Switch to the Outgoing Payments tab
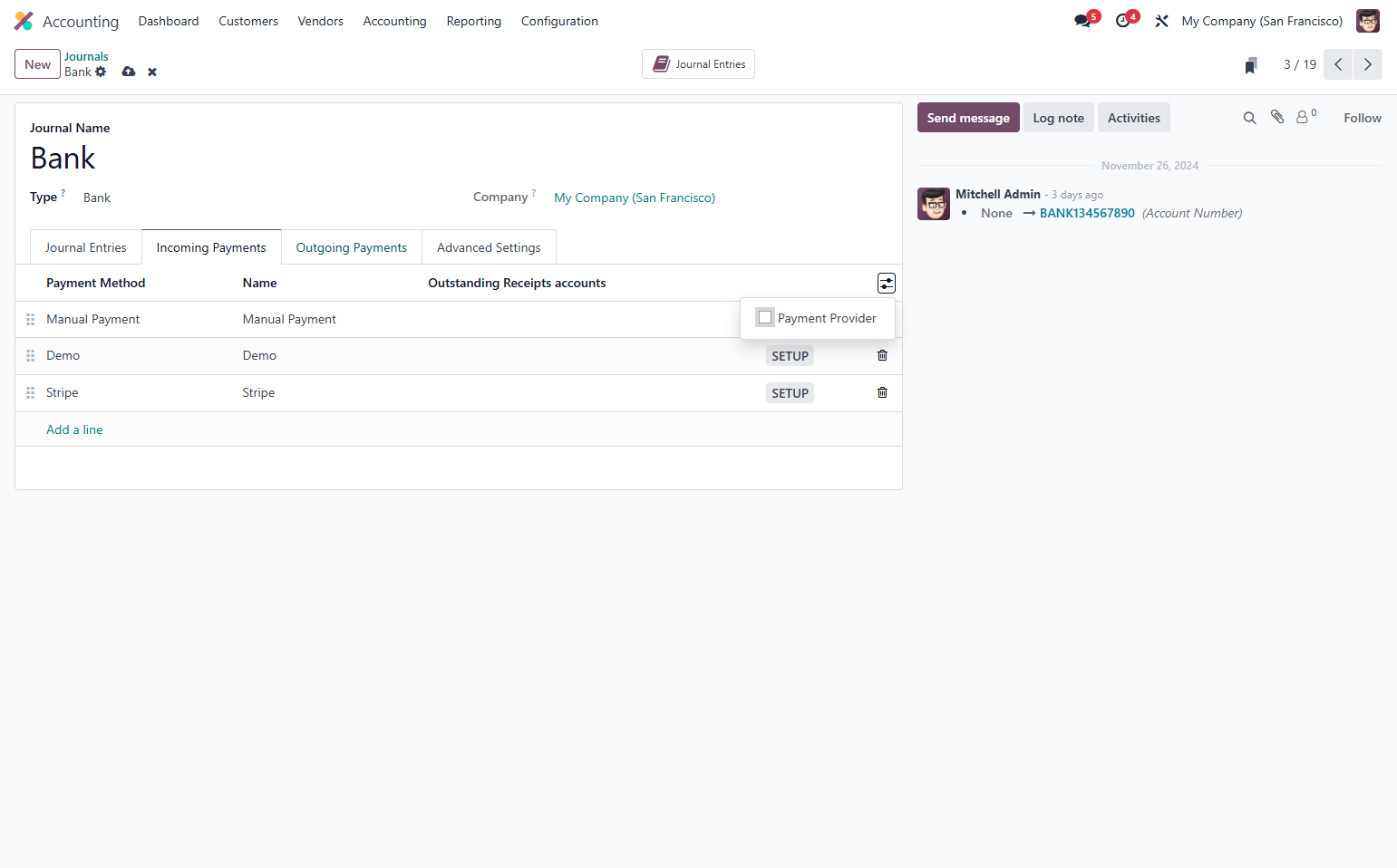1397x868 pixels. 352,247
